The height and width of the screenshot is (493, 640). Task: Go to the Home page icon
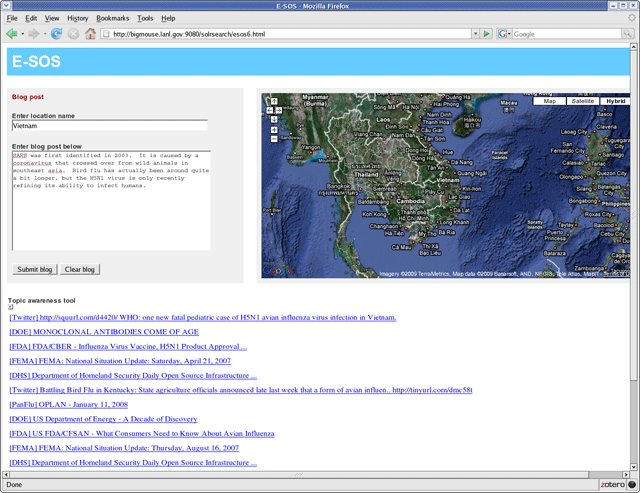(x=90, y=33)
